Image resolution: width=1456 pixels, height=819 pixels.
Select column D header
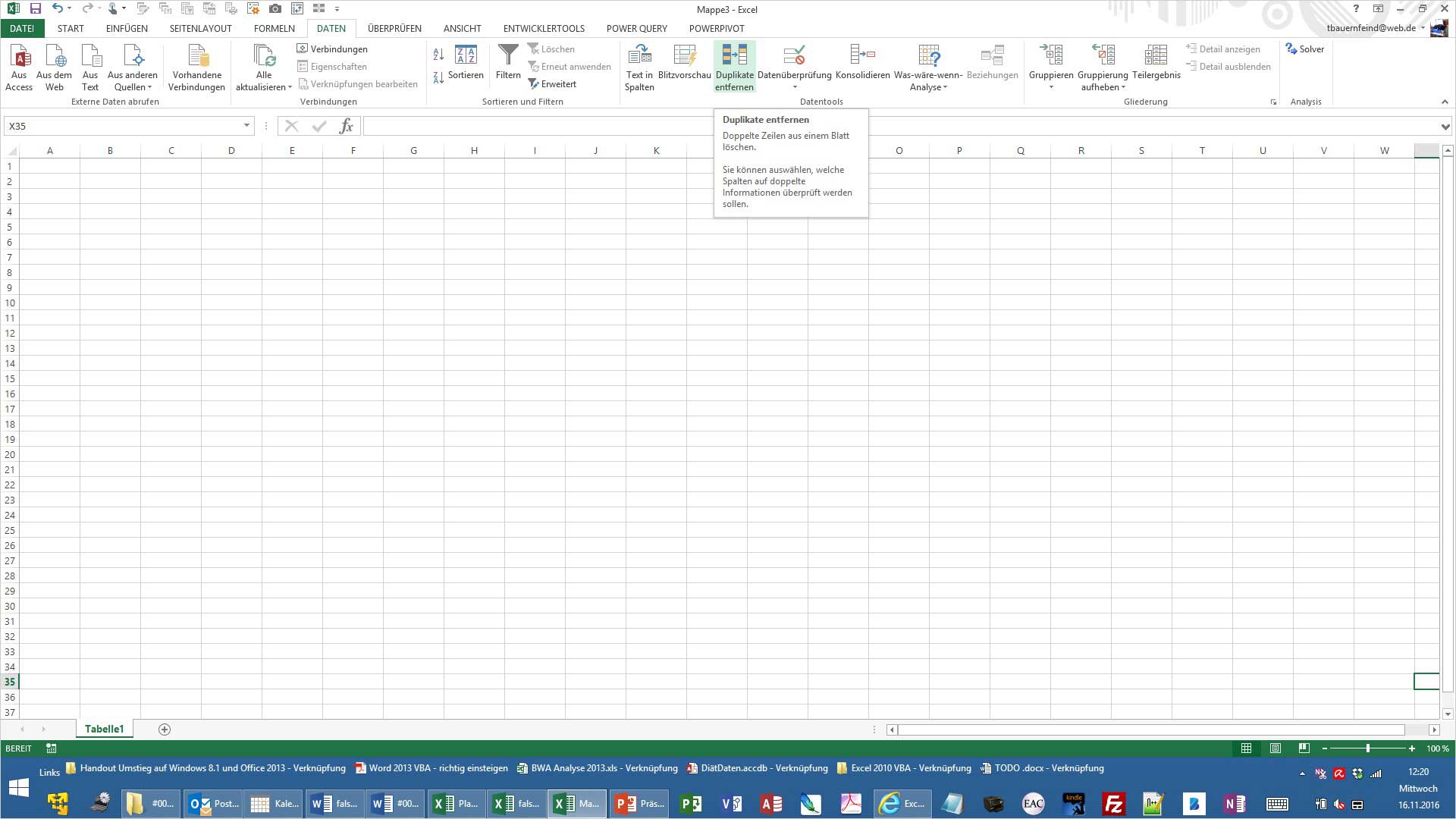coord(231,150)
